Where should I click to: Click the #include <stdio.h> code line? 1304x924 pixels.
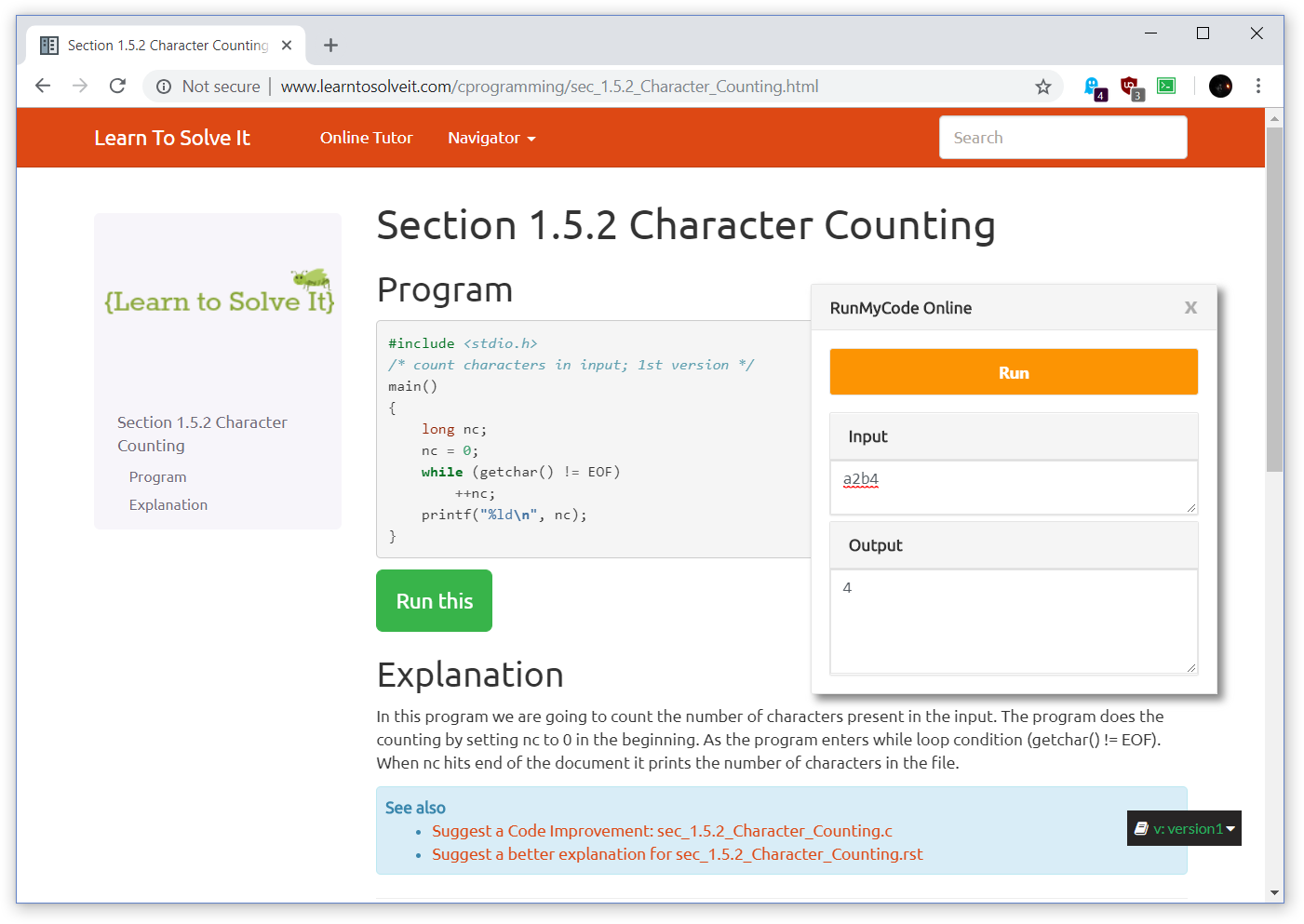463,343
